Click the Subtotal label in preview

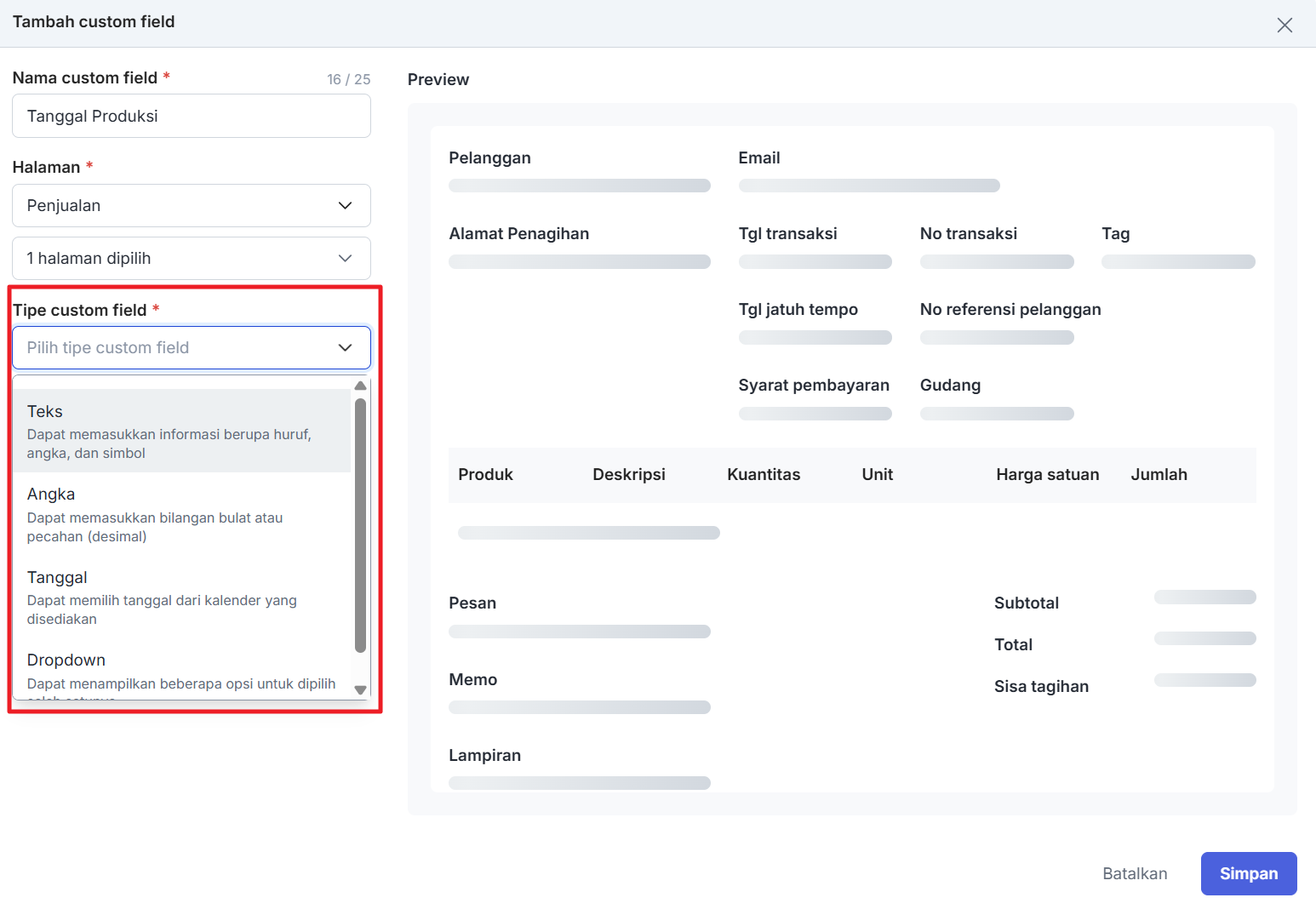[1026, 603]
